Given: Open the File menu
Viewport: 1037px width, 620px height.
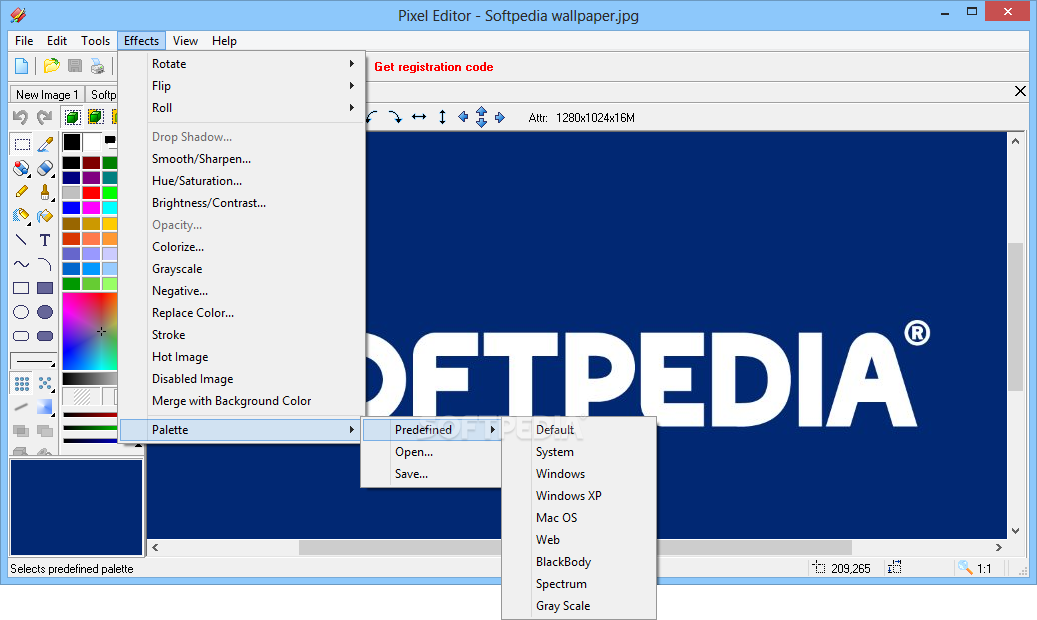Looking at the screenshot, I should 24,40.
